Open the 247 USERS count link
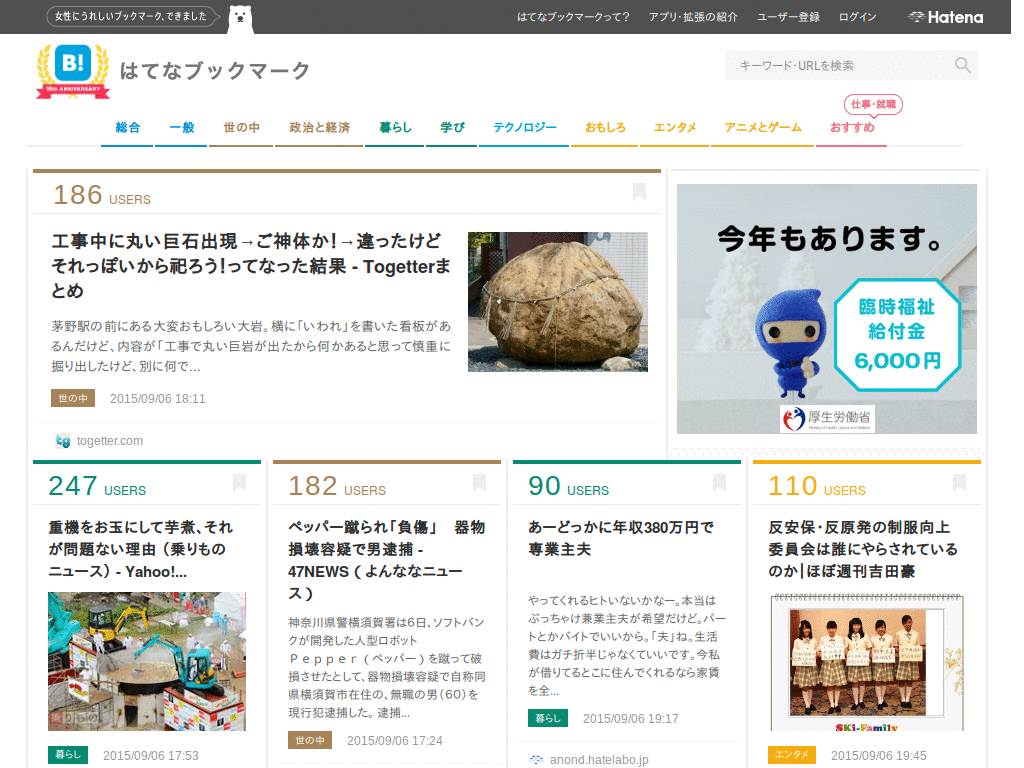 click(x=97, y=487)
